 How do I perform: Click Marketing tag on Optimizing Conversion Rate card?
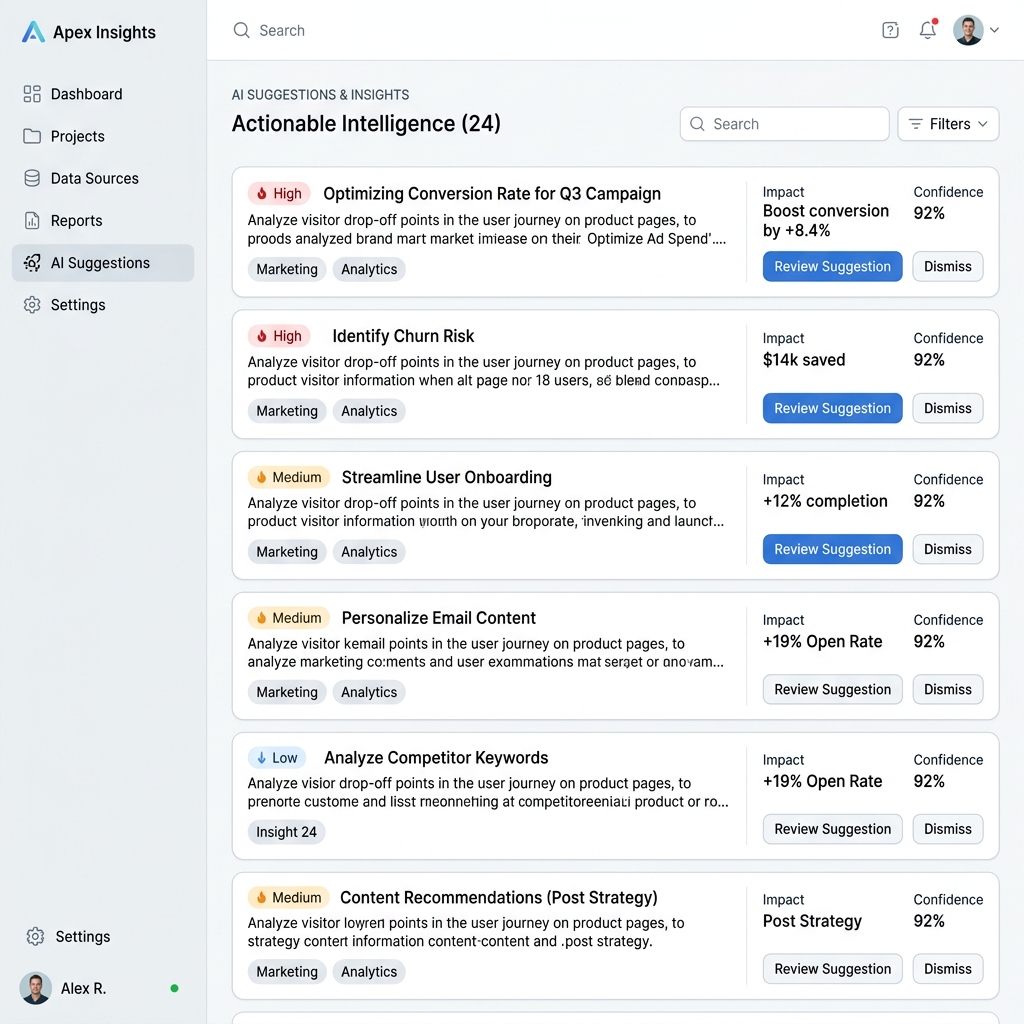tap(287, 269)
